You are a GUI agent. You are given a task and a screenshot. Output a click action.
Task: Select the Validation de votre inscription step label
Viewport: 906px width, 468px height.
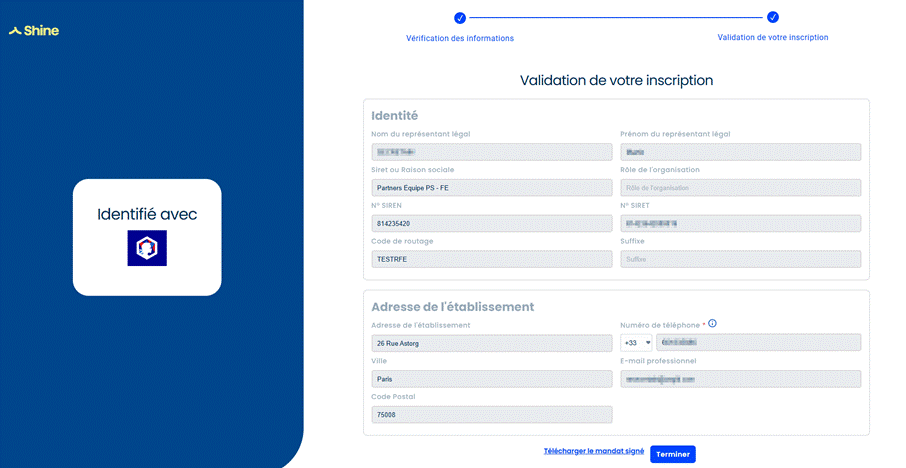[773, 38]
